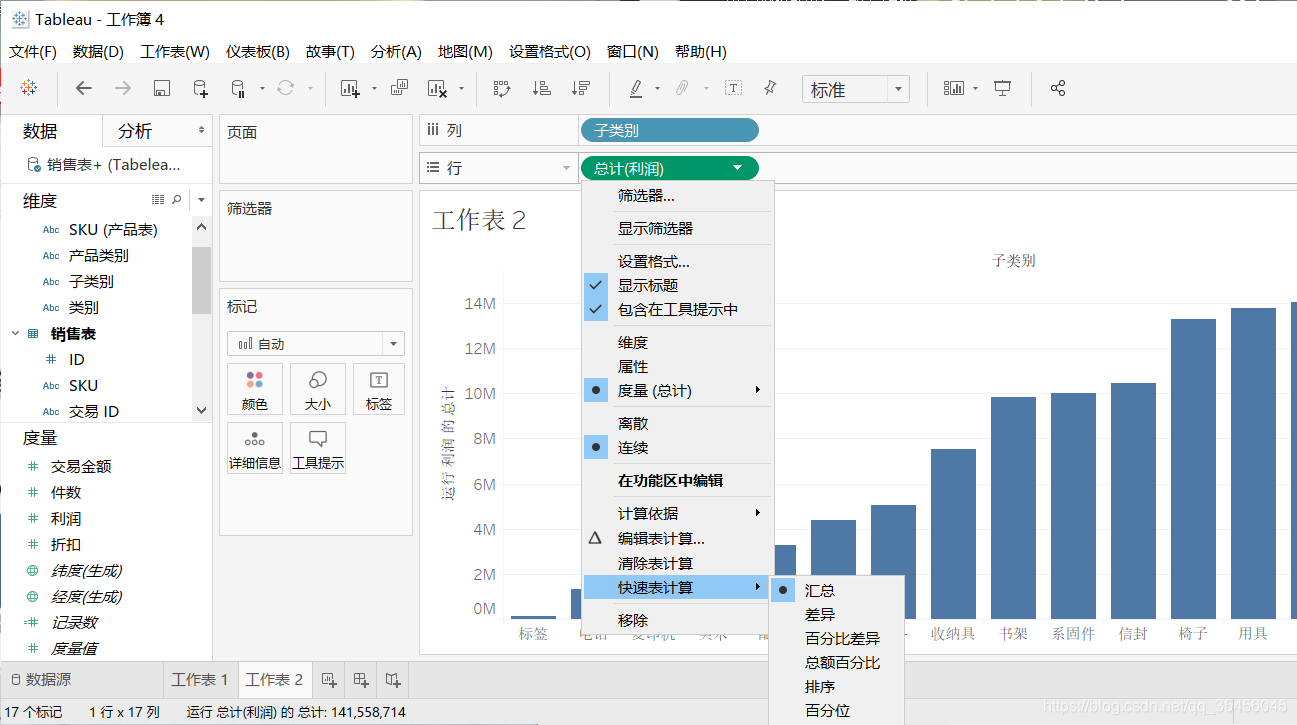Click down arrow of dimensions scrollbar
This screenshot has height=725, width=1297.
[x=202, y=410]
